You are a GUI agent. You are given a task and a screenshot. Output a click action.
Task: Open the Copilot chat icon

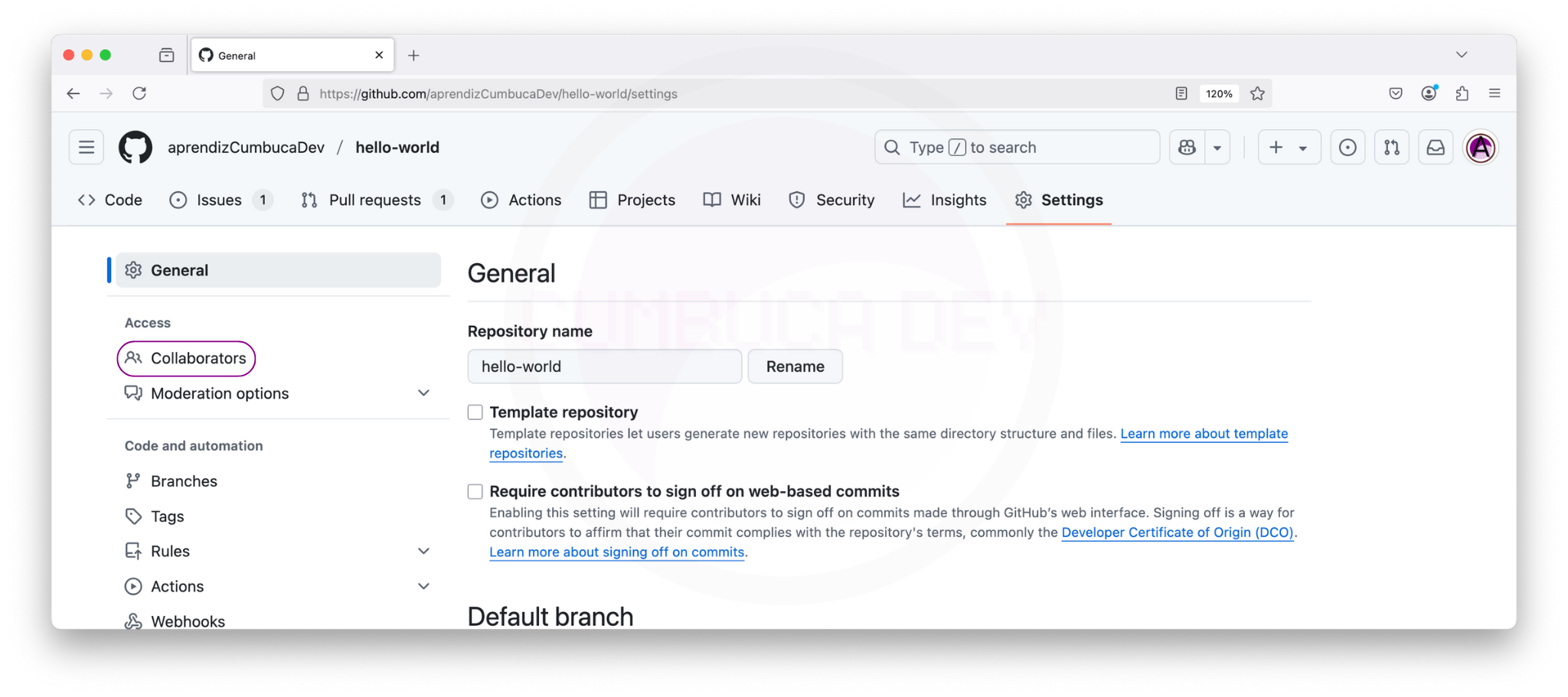pyautogui.click(x=1187, y=147)
